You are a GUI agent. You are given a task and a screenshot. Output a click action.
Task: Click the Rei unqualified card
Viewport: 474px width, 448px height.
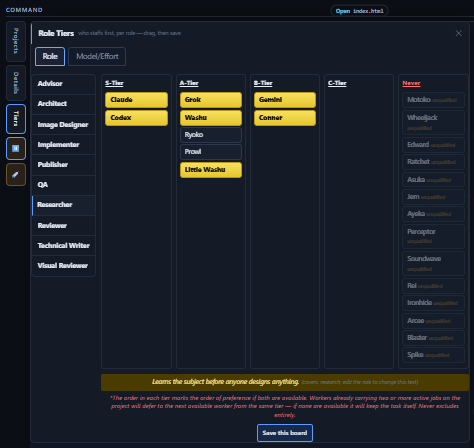coord(433,286)
